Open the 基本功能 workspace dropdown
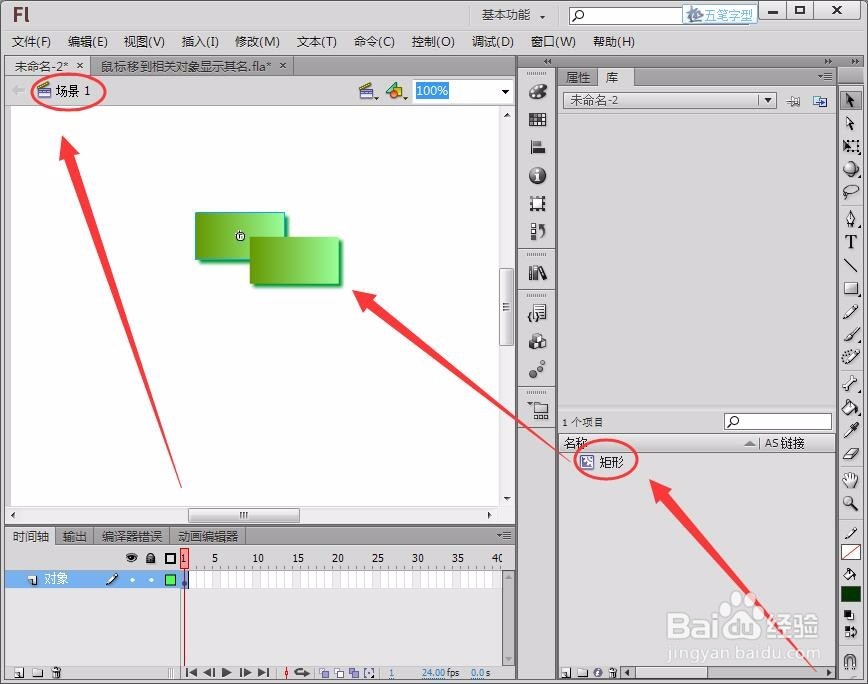The image size is (868, 684). (513, 15)
